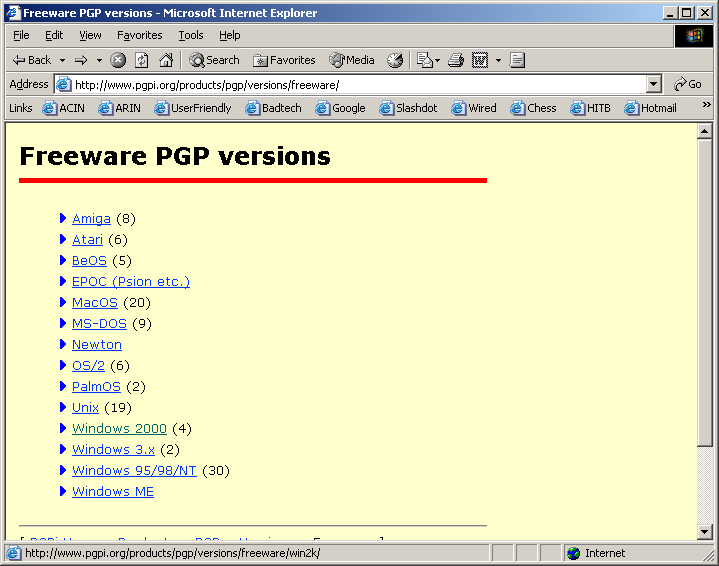
Task: Show browsing History icon
Action: pos(395,60)
